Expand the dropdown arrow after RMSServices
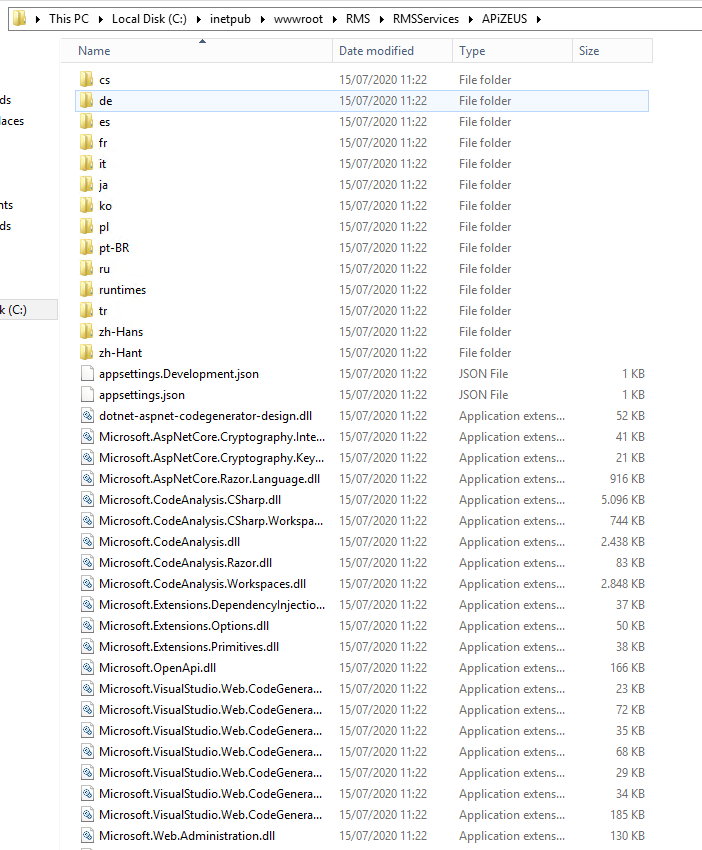The height and width of the screenshot is (850, 702). [x=471, y=20]
